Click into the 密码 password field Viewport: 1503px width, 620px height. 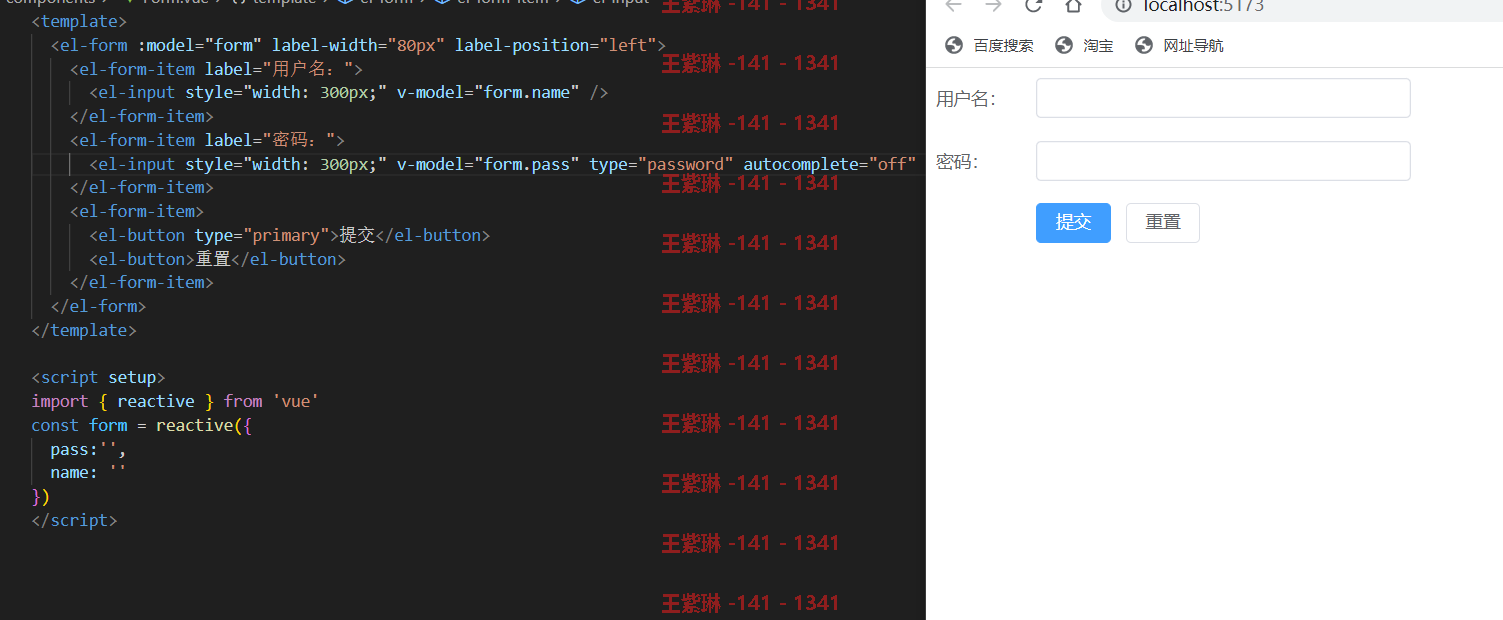click(x=1223, y=161)
